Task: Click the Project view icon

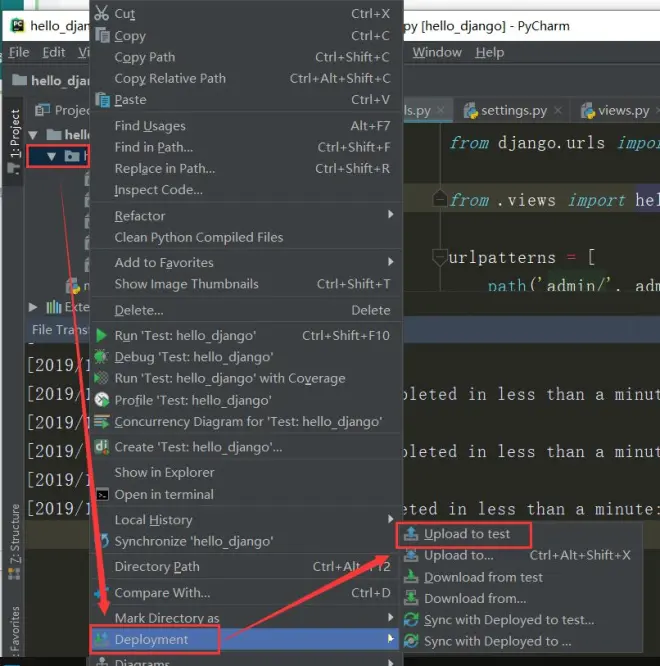Action: pyautogui.click(x=42, y=110)
